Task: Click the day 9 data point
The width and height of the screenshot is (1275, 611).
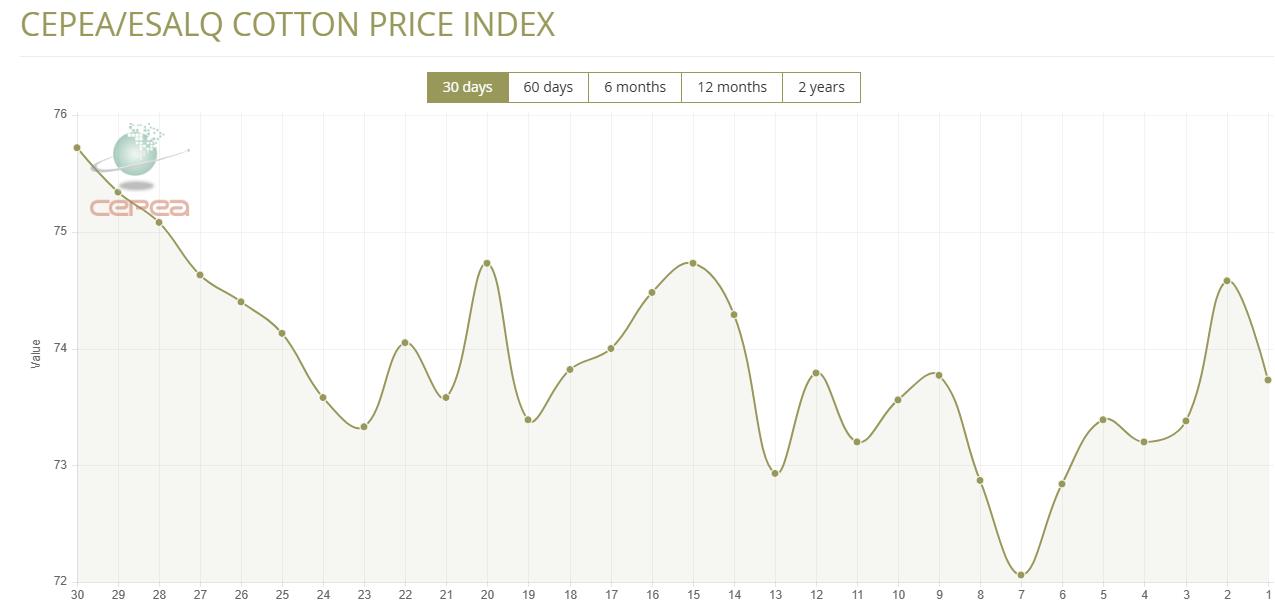Action: tap(939, 375)
